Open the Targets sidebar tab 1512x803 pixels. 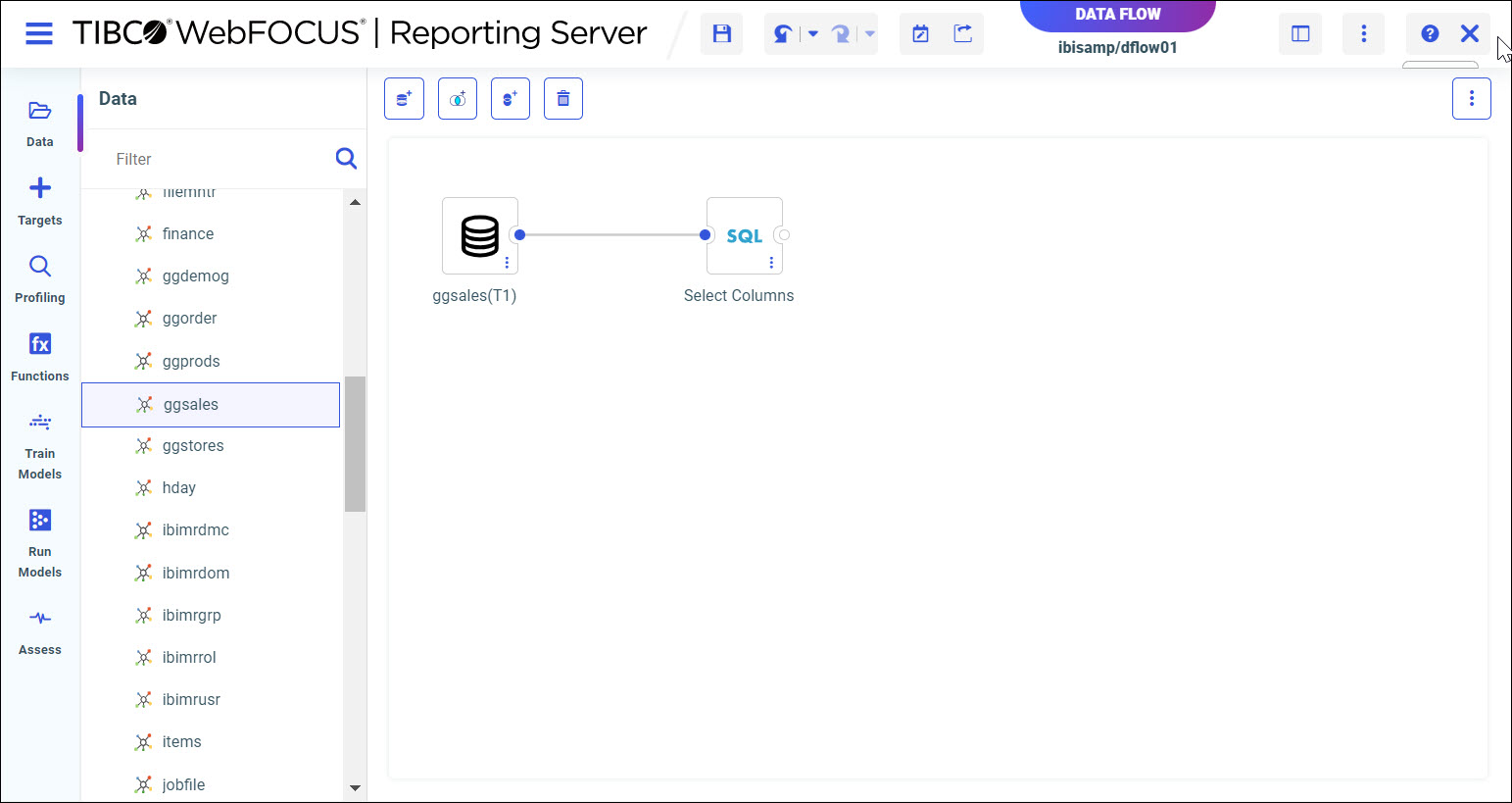[40, 201]
